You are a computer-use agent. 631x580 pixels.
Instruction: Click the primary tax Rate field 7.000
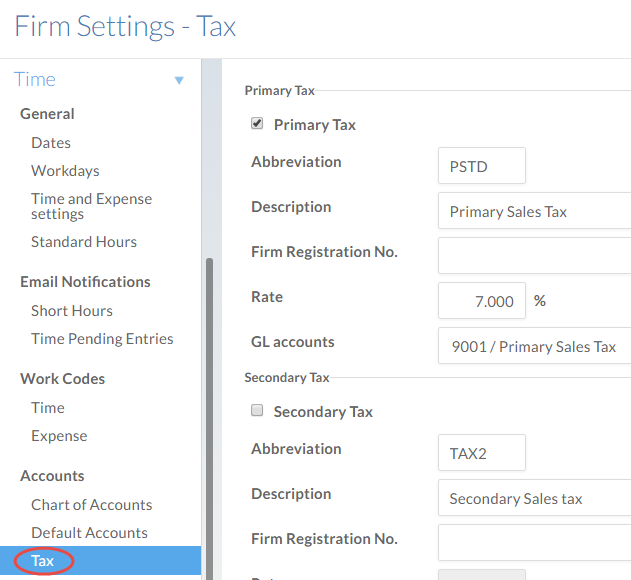tap(481, 301)
